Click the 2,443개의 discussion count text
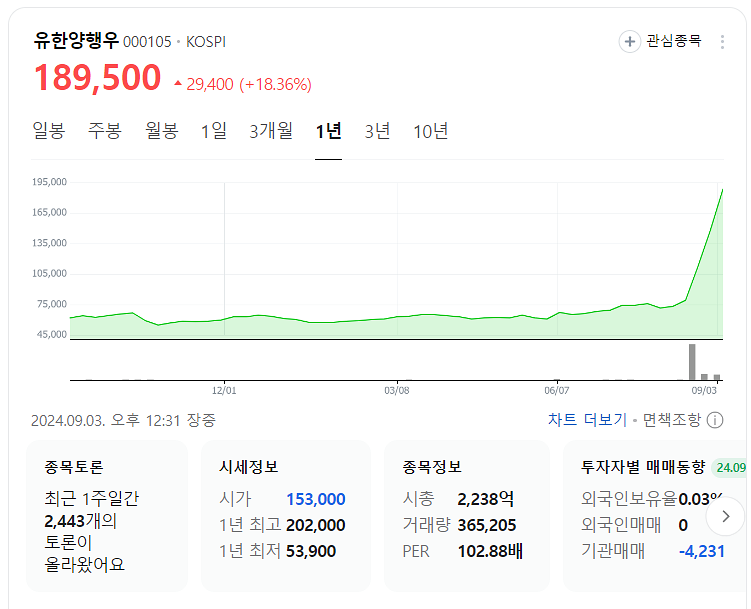 coord(80,521)
